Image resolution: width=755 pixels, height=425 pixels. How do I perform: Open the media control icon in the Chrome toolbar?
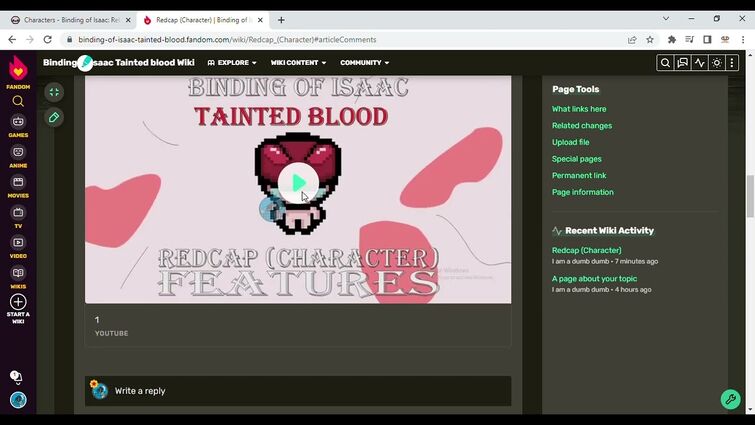pos(690,39)
